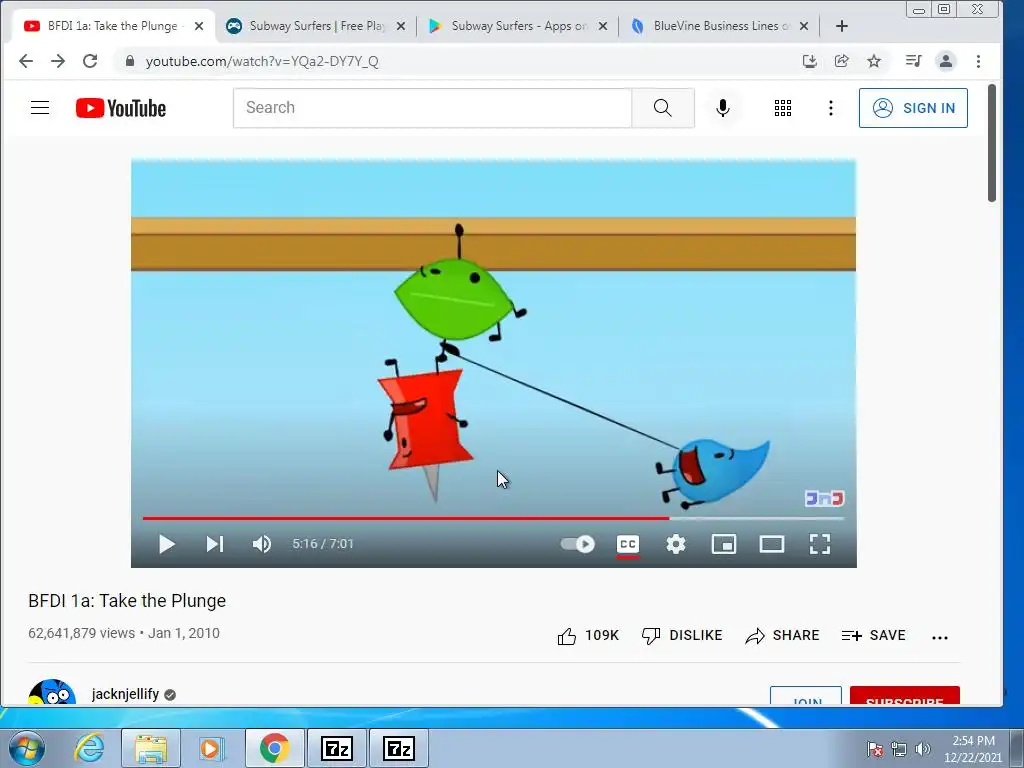Viewport: 1024px width, 768px height.
Task: Go back to the previous page
Action: click(25, 61)
